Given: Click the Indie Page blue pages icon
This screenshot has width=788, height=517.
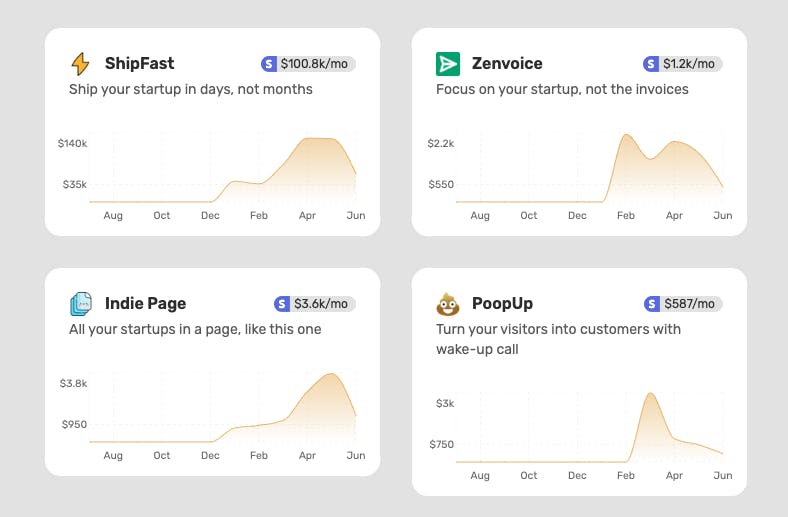Looking at the screenshot, I should (80, 304).
